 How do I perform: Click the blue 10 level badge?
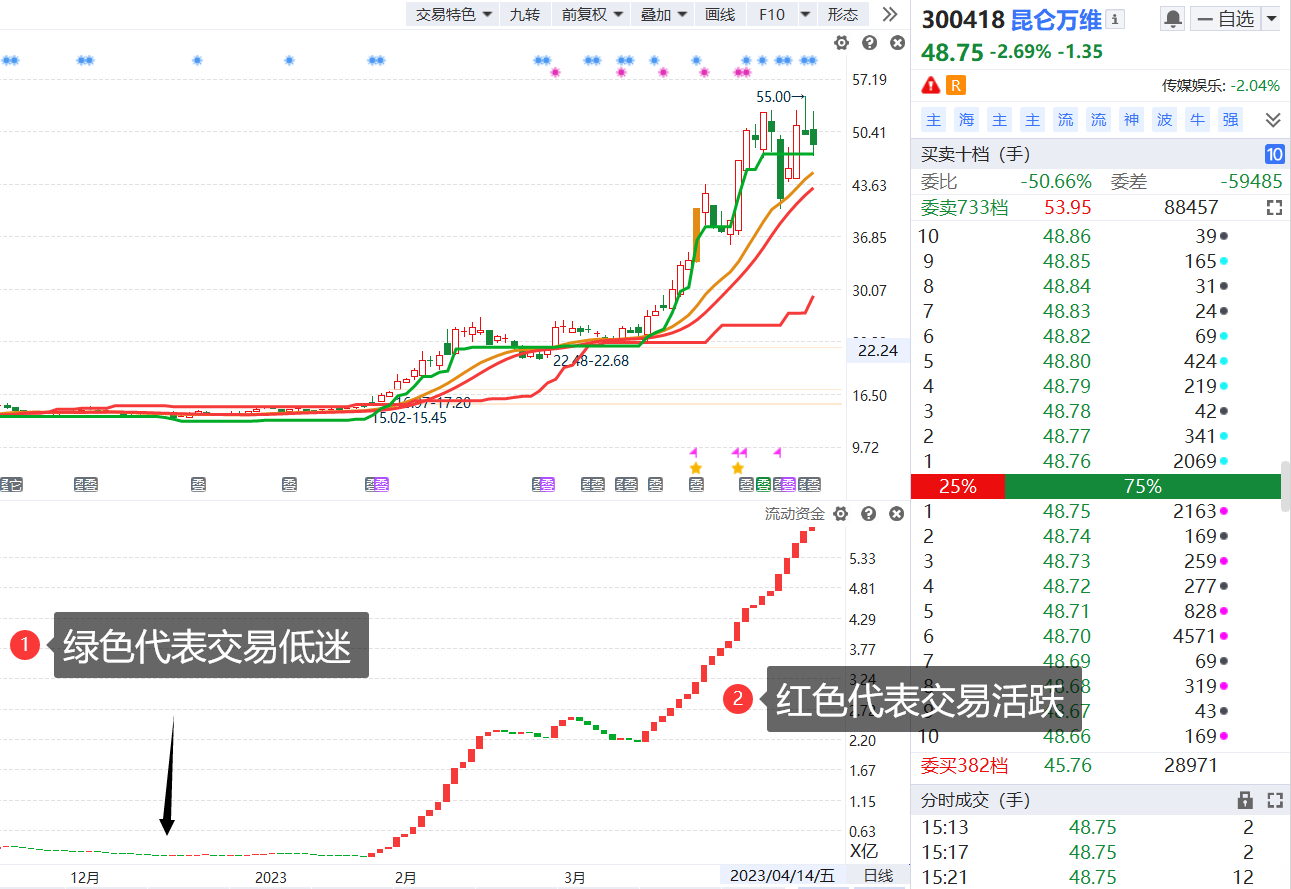(1275, 154)
